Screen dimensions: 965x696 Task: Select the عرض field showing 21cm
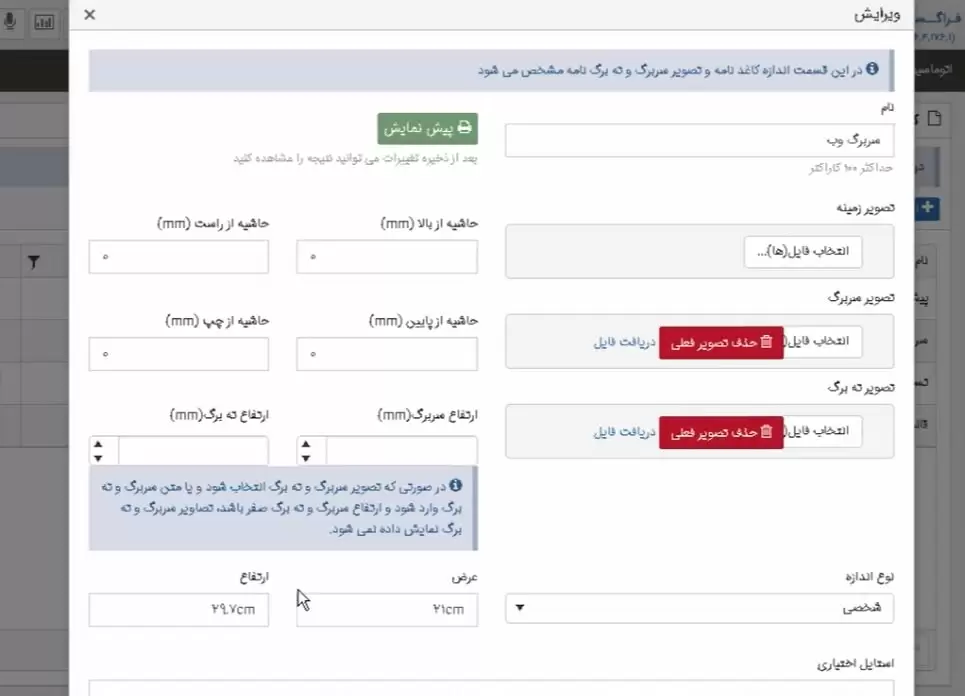385,610
